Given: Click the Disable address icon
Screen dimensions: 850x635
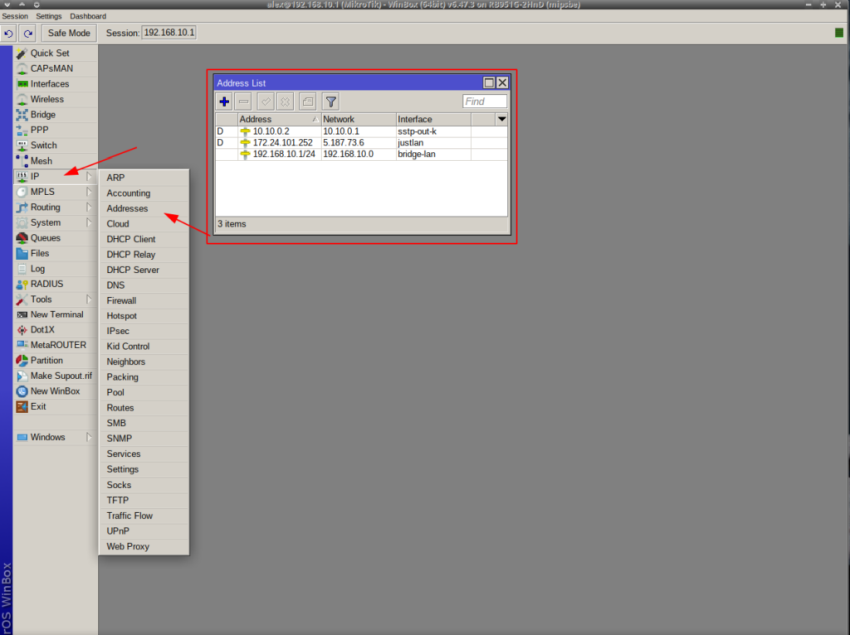Looking at the screenshot, I should [284, 101].
